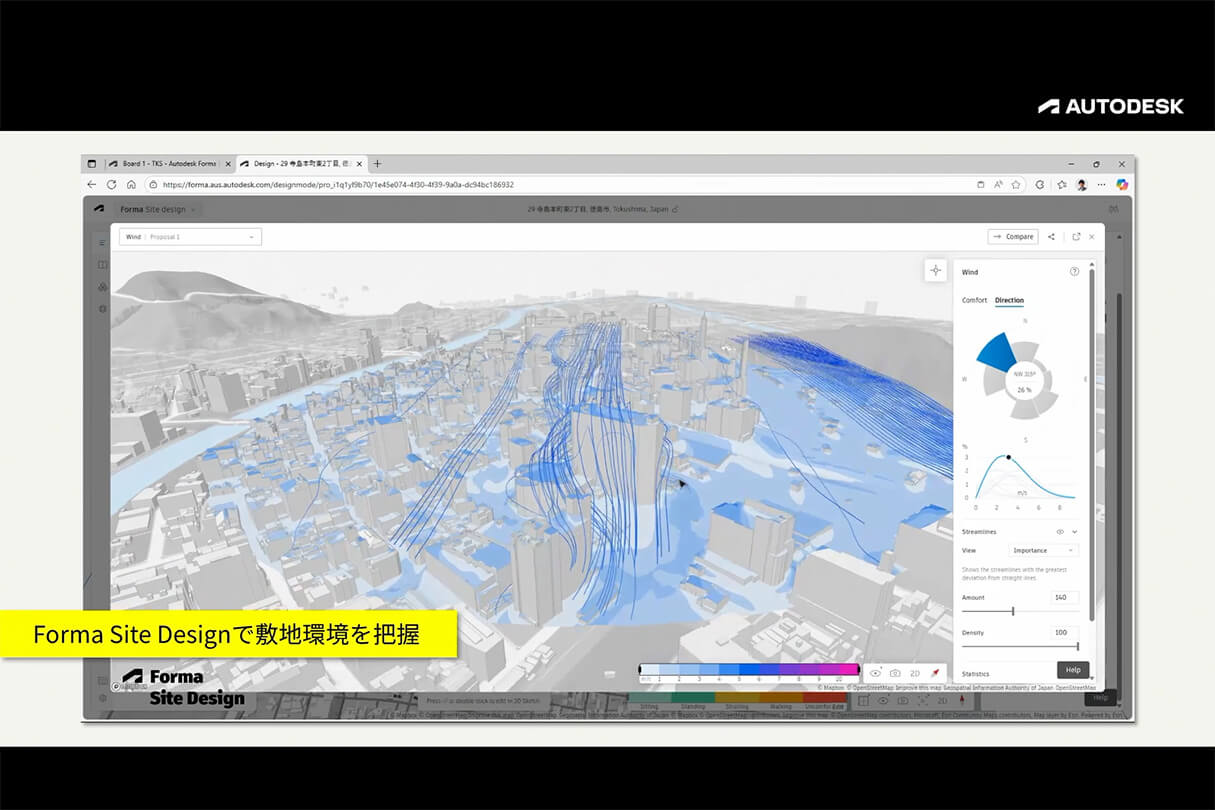Click the crosshair locate button on the map
Screen dimensions: 1215x810
pyautogui.click(x=935, y=270)
